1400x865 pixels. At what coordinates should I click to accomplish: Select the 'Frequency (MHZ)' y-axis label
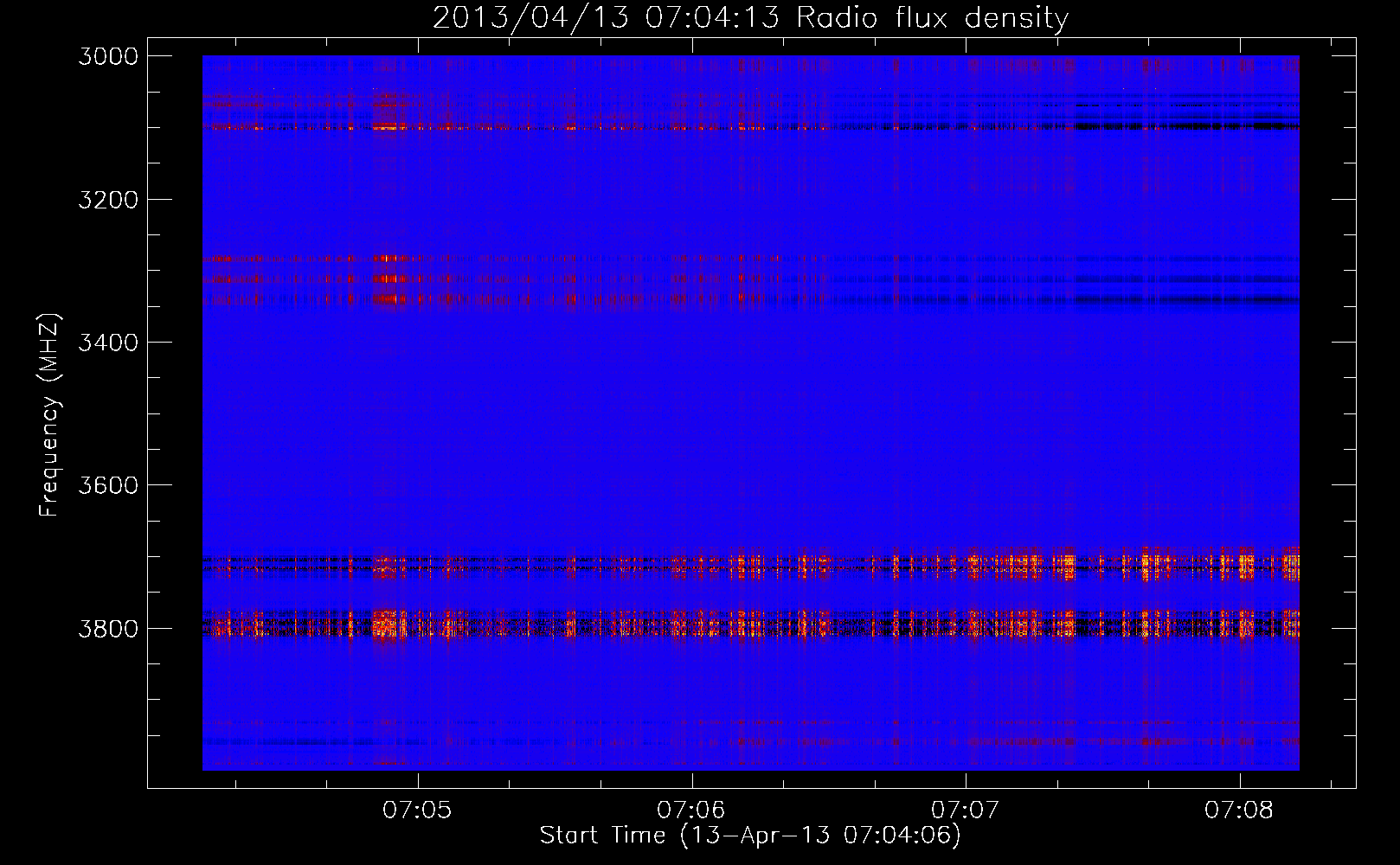50,415
